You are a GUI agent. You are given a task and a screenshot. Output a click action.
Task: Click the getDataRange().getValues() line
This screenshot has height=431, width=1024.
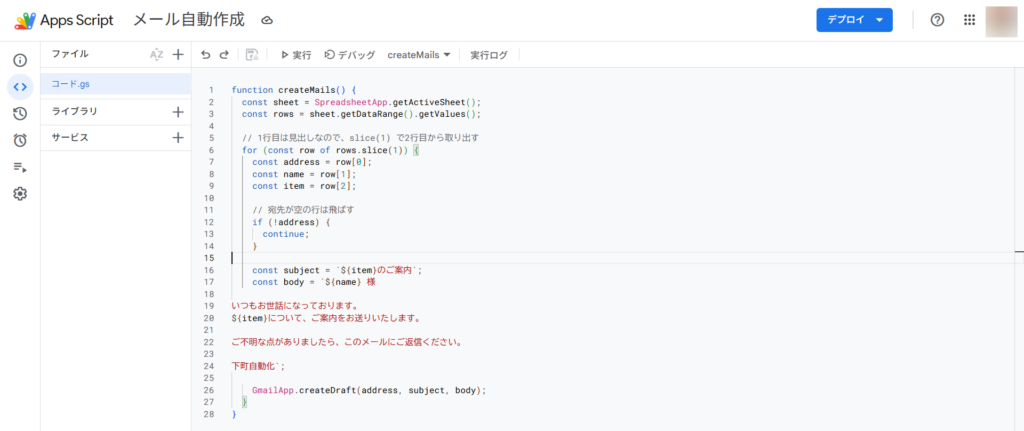click(361, 114)
